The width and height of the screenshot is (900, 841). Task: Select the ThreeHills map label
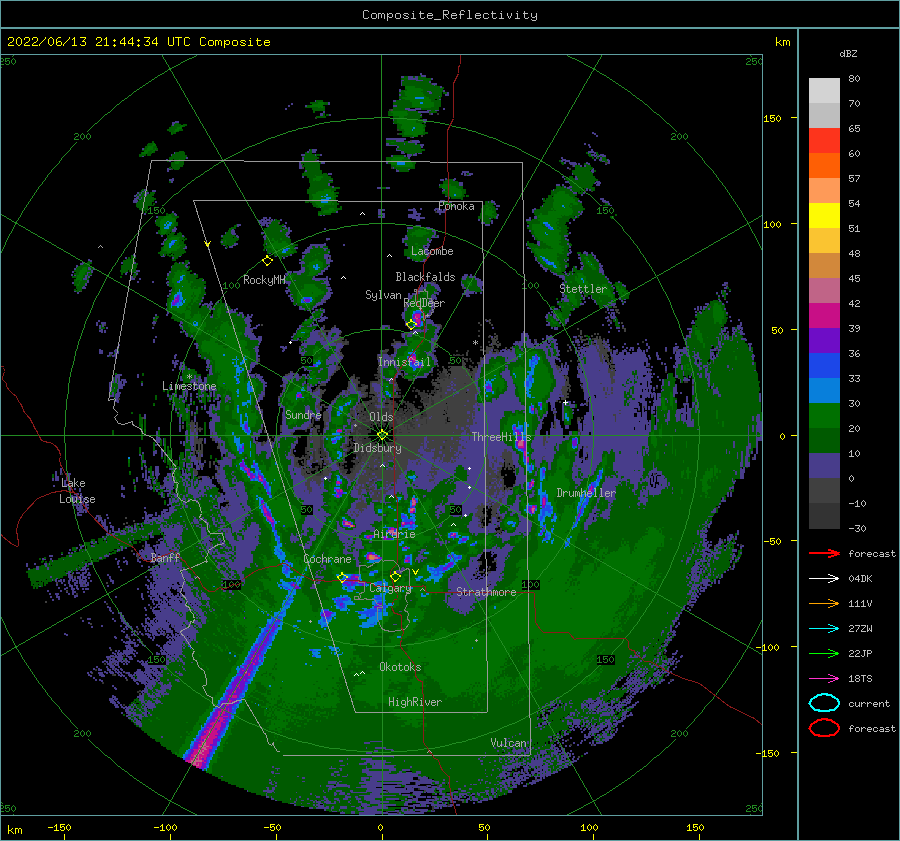point(502,437)
